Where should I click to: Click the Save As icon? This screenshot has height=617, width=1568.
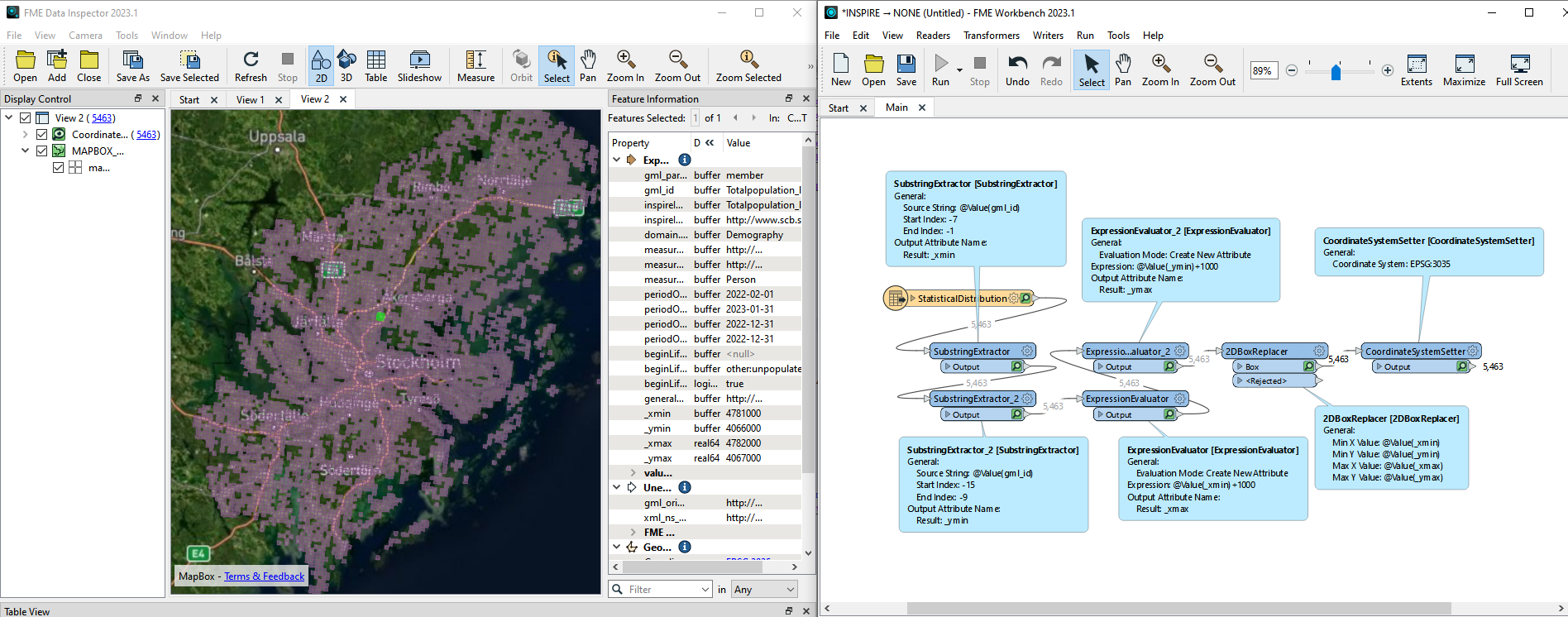(x=132, y=66)
